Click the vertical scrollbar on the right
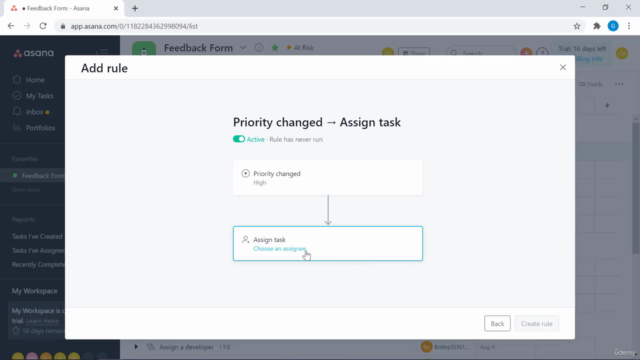 coord(636,188)
